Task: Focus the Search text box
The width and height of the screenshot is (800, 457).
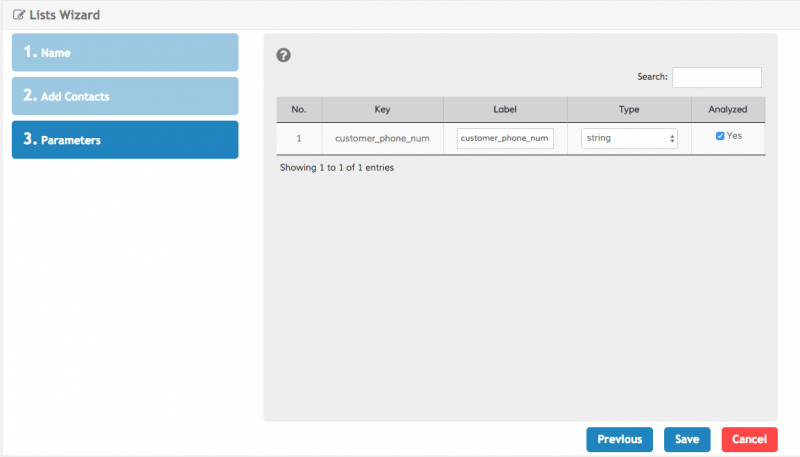Action: [716, 77]
